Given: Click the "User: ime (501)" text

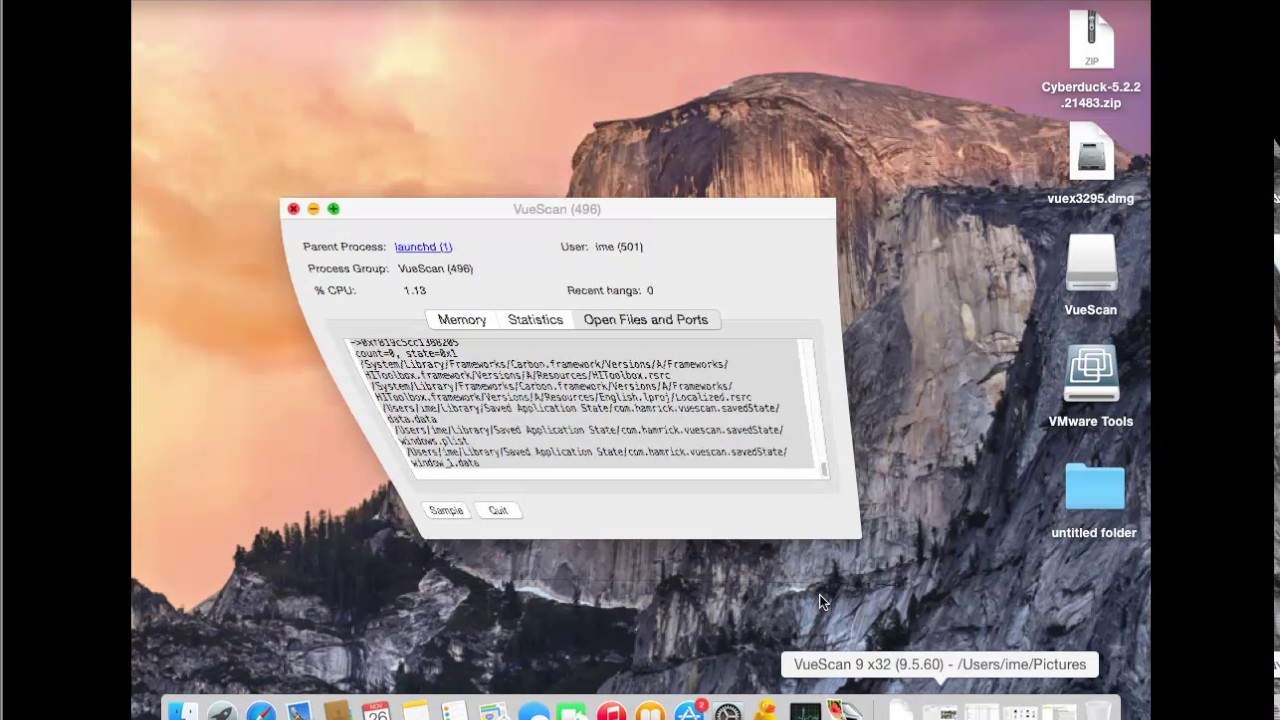Looking at the screenshot, I should point(602,247).
